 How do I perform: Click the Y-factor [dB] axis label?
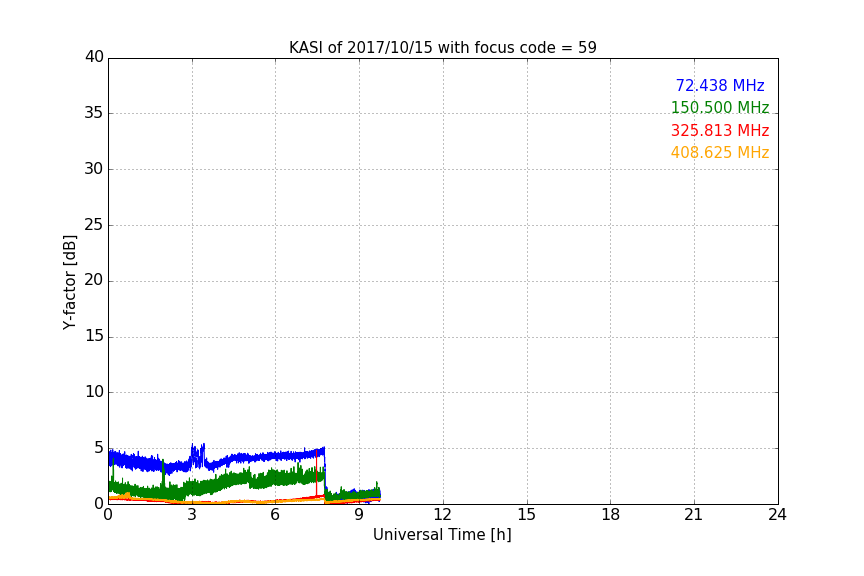pos(69,282)
